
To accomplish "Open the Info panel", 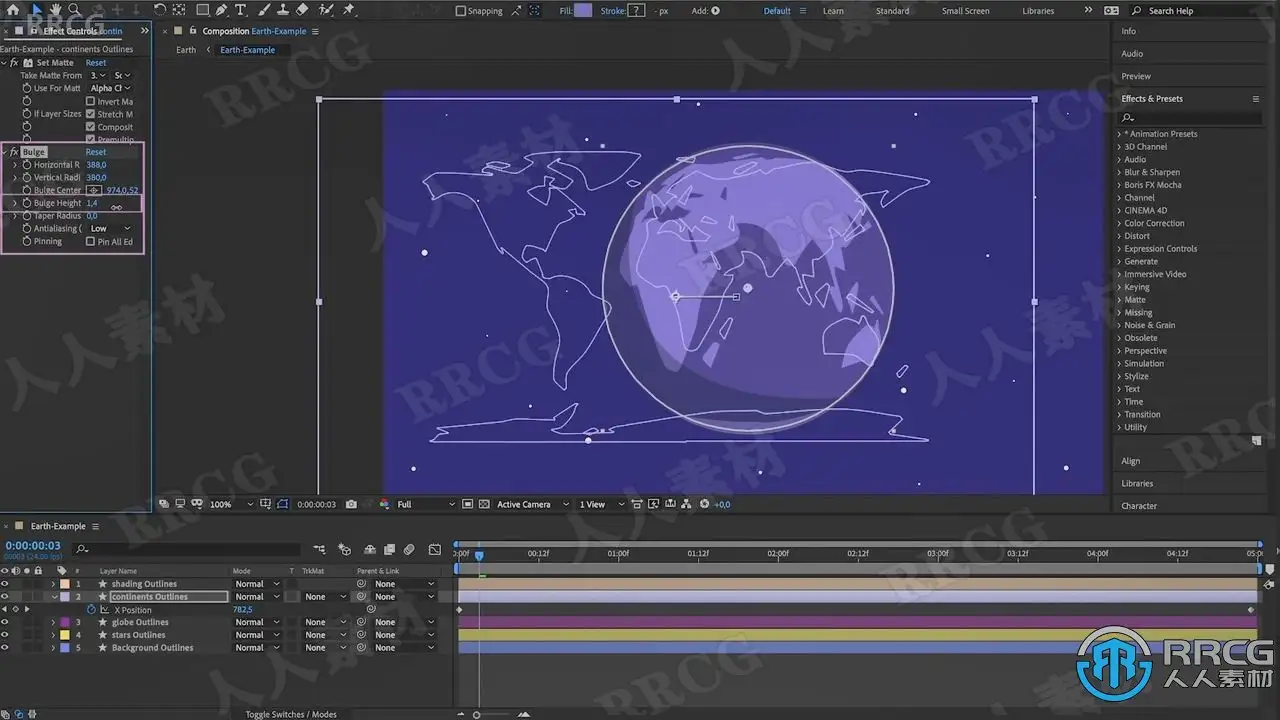I will [1128, 31].
